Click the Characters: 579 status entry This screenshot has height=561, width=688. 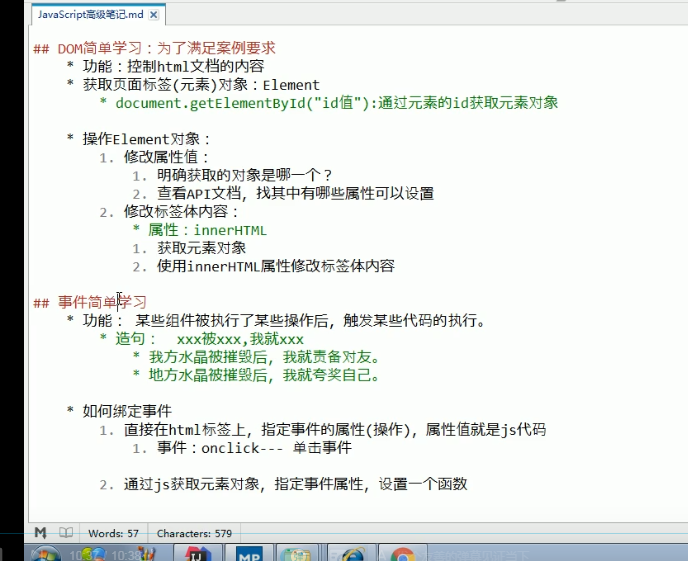[194, 533]
